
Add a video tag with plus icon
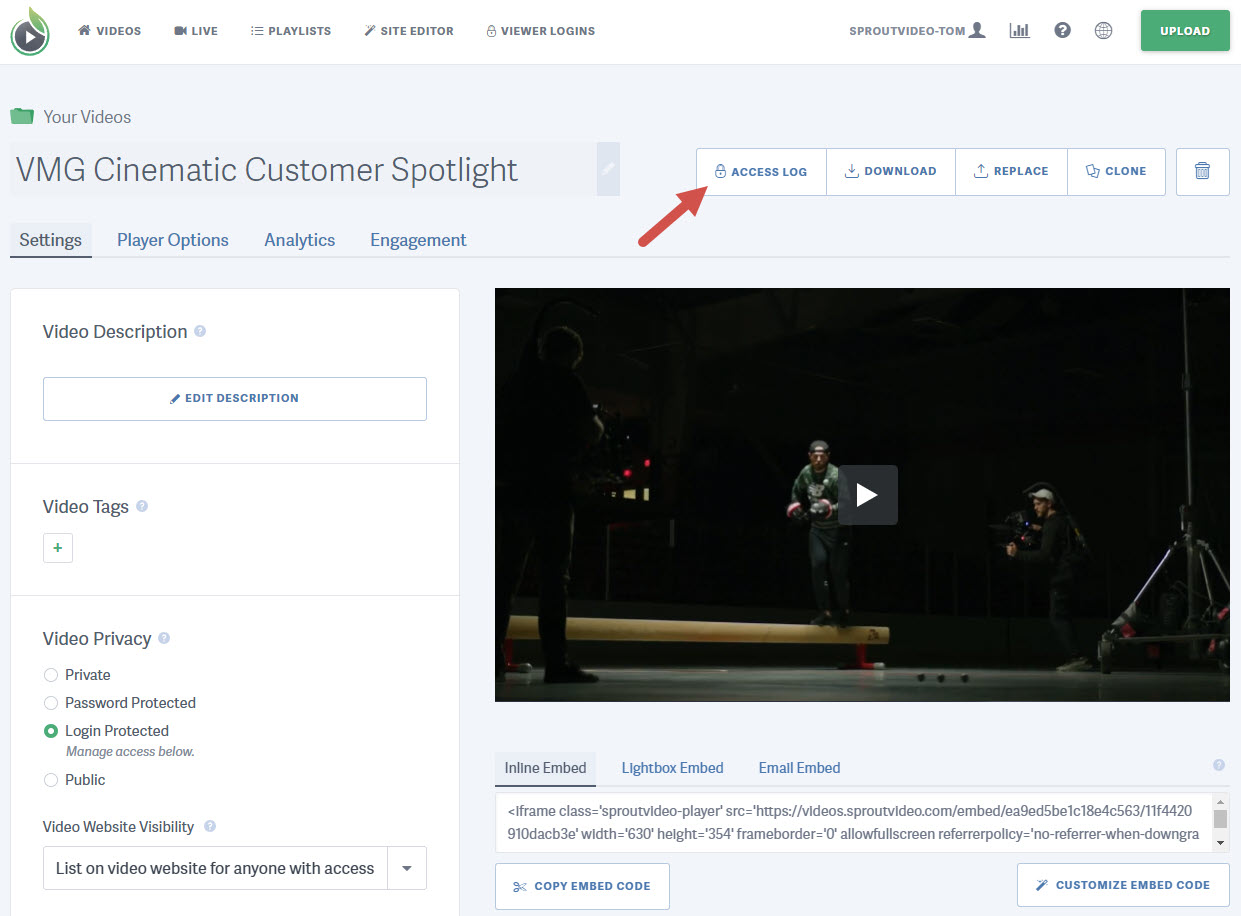click(x=58, y=548)
